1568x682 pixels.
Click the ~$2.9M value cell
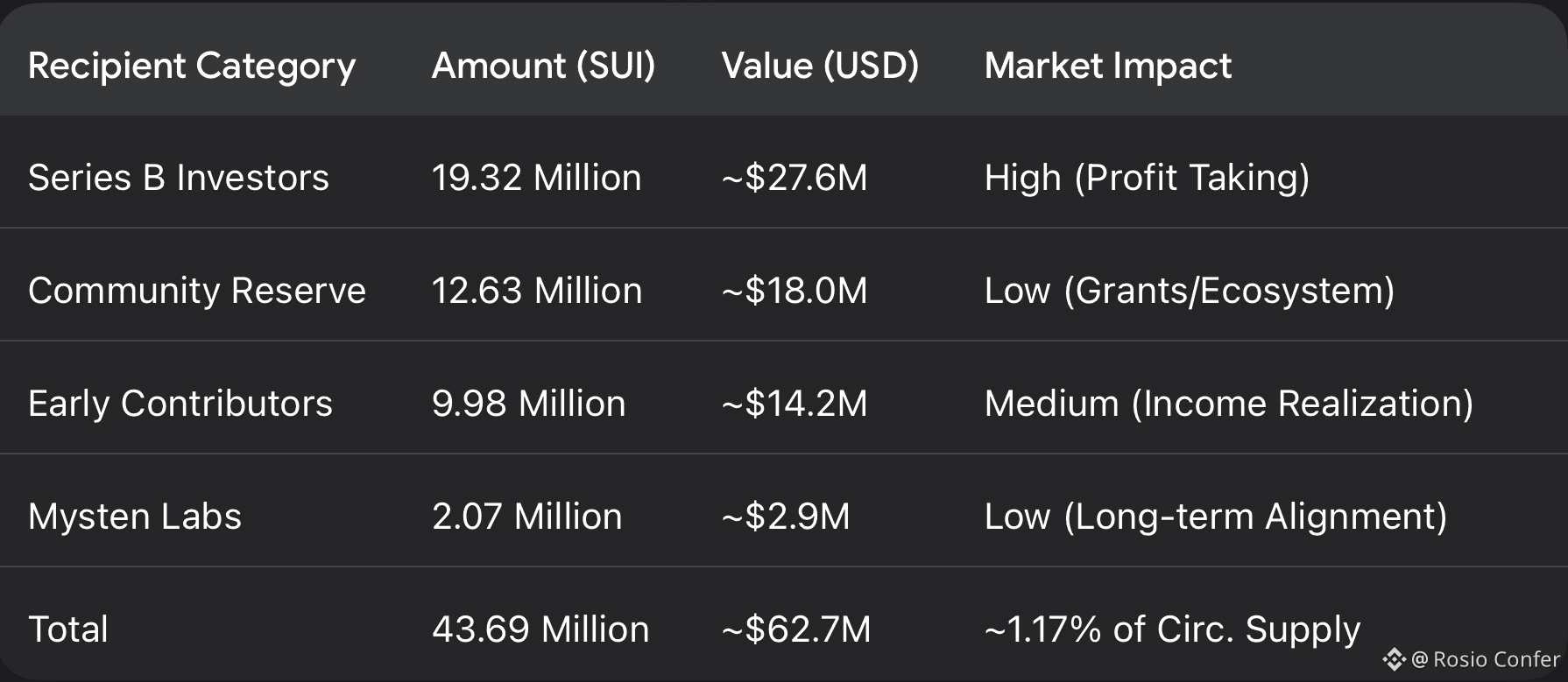[x=785, y=517]
